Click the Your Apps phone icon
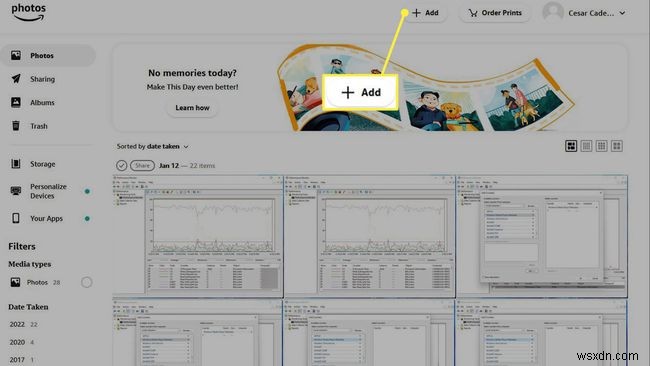This screenshot has height=366, width=650. tap(16, 218)
